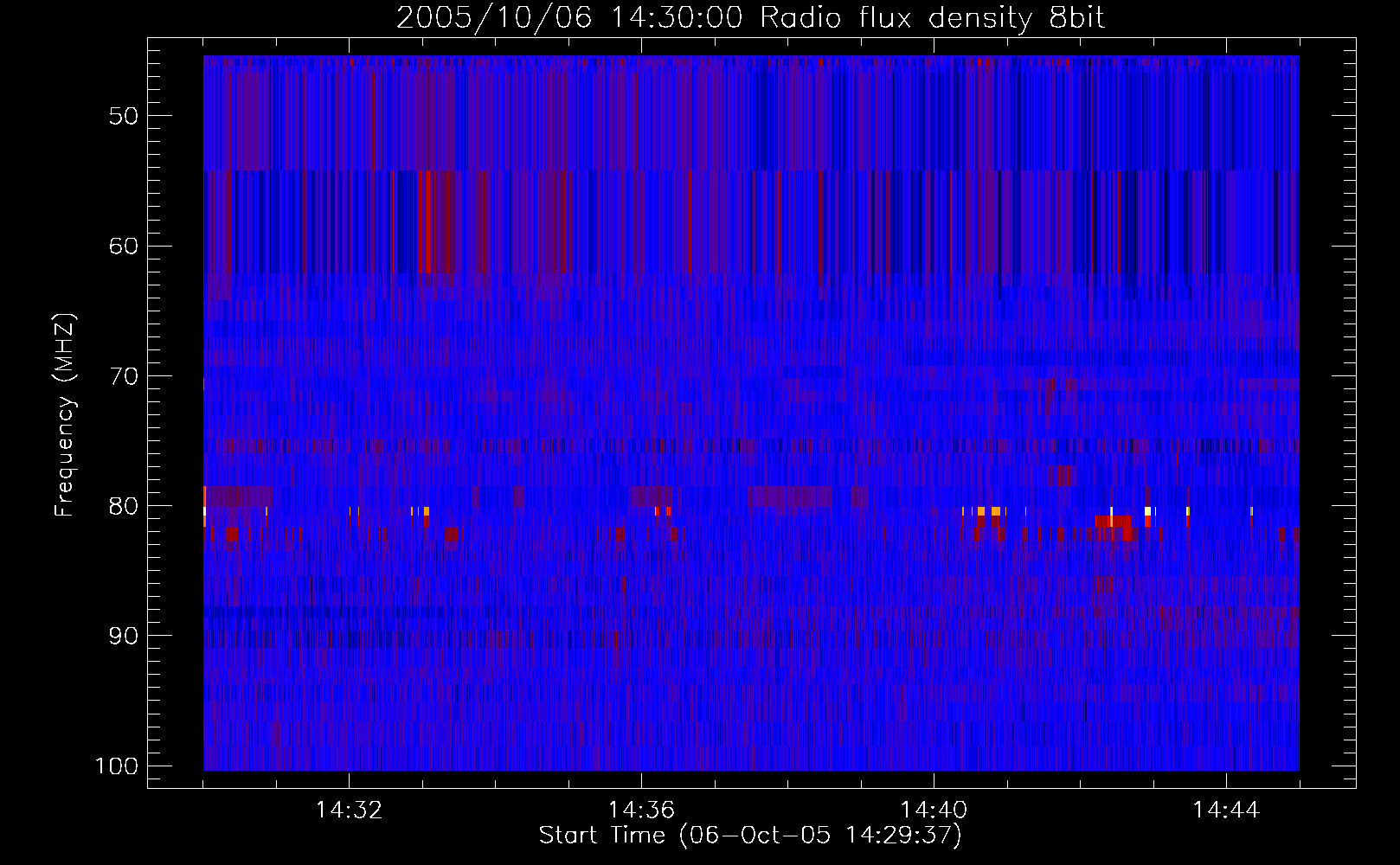Click the 14:32 time tick label
The image size is (1400, 865).
349,811
